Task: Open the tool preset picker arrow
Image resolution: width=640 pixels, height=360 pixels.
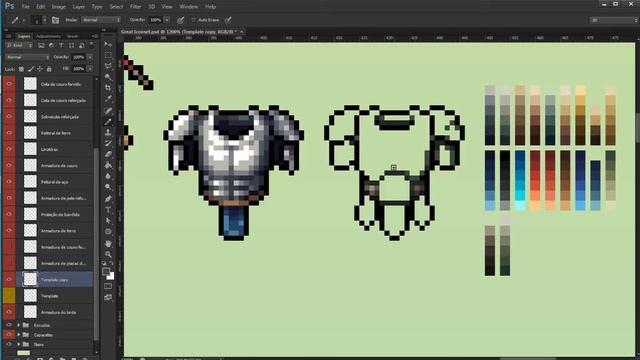Action: [x=24, y=20]
